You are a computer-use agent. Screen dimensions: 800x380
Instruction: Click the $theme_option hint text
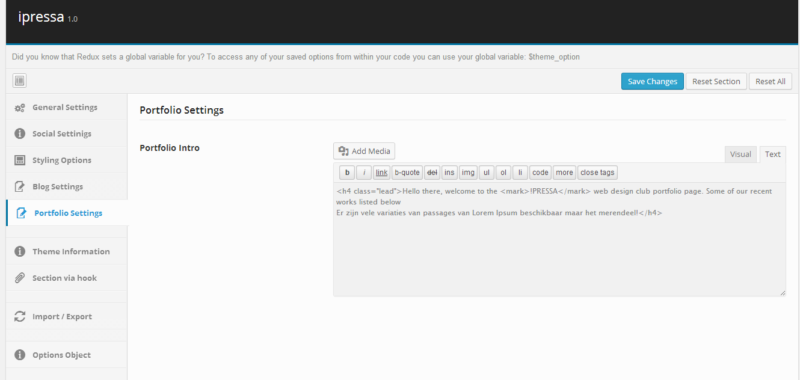554,57
